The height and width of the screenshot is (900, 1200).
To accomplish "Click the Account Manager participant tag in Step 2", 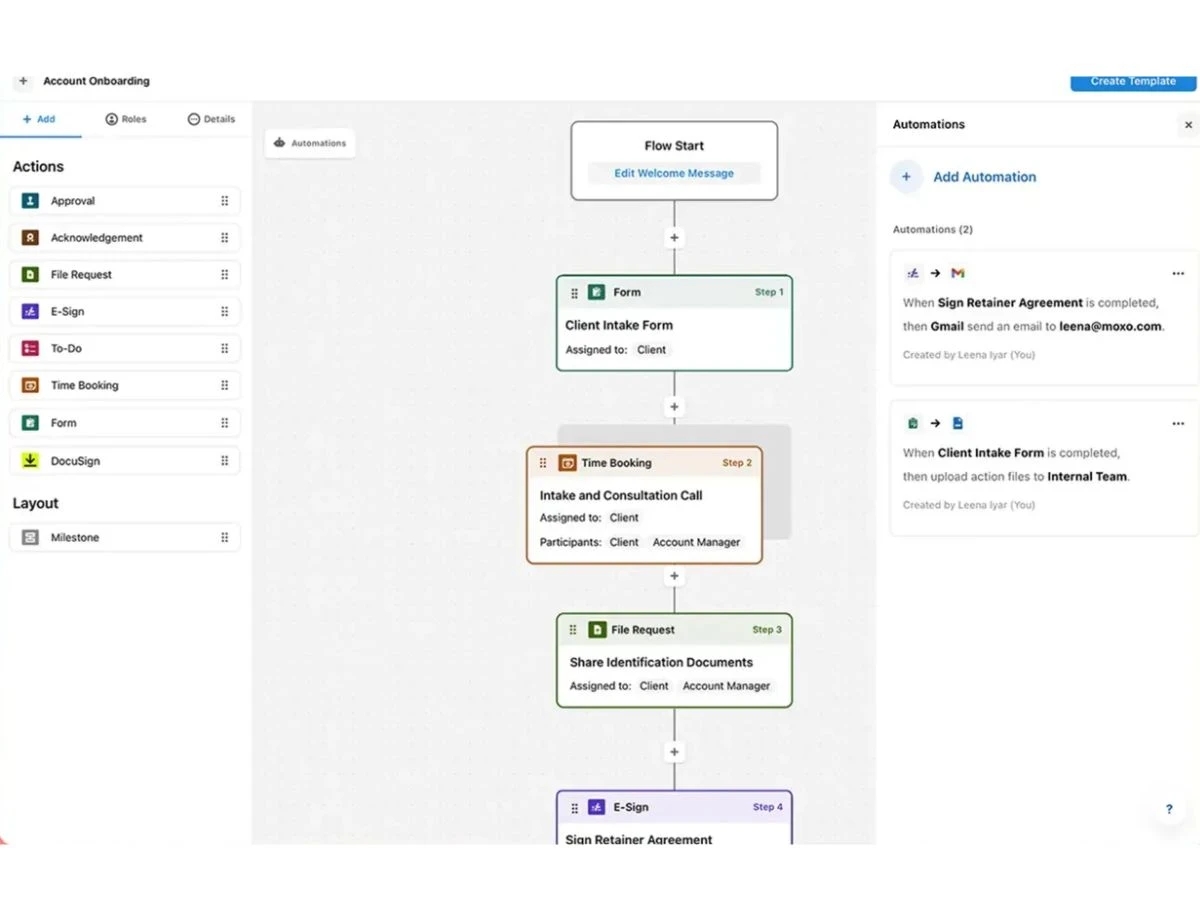I will click(x=696, y=542).
